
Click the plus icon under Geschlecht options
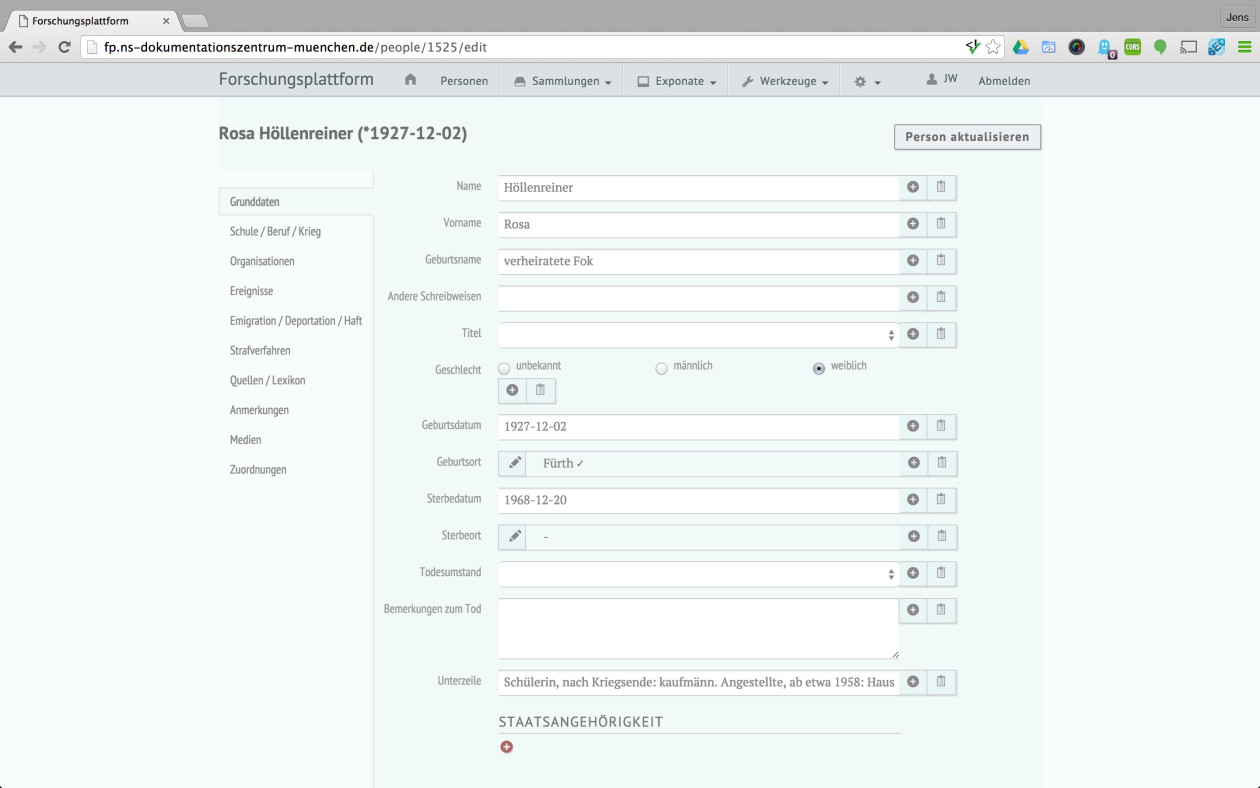tap(512, 390)
